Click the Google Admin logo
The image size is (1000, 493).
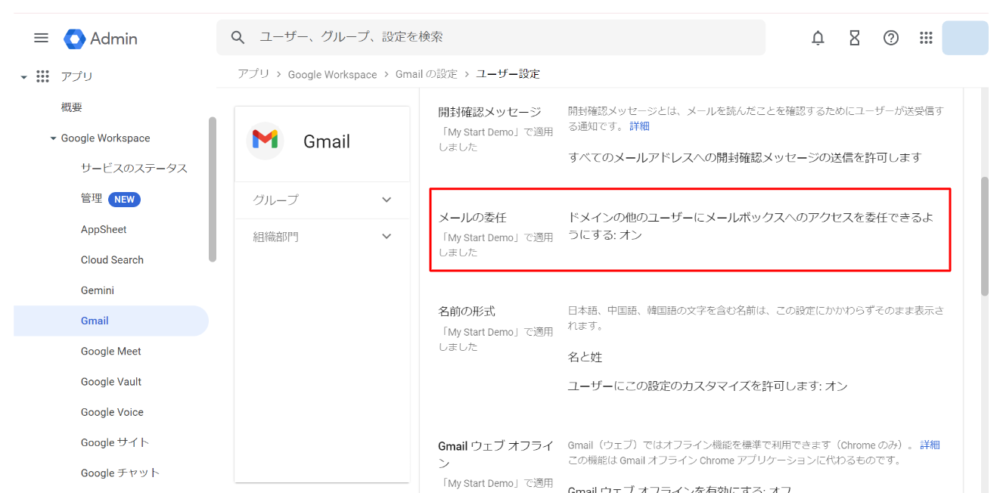coord(101,38)
